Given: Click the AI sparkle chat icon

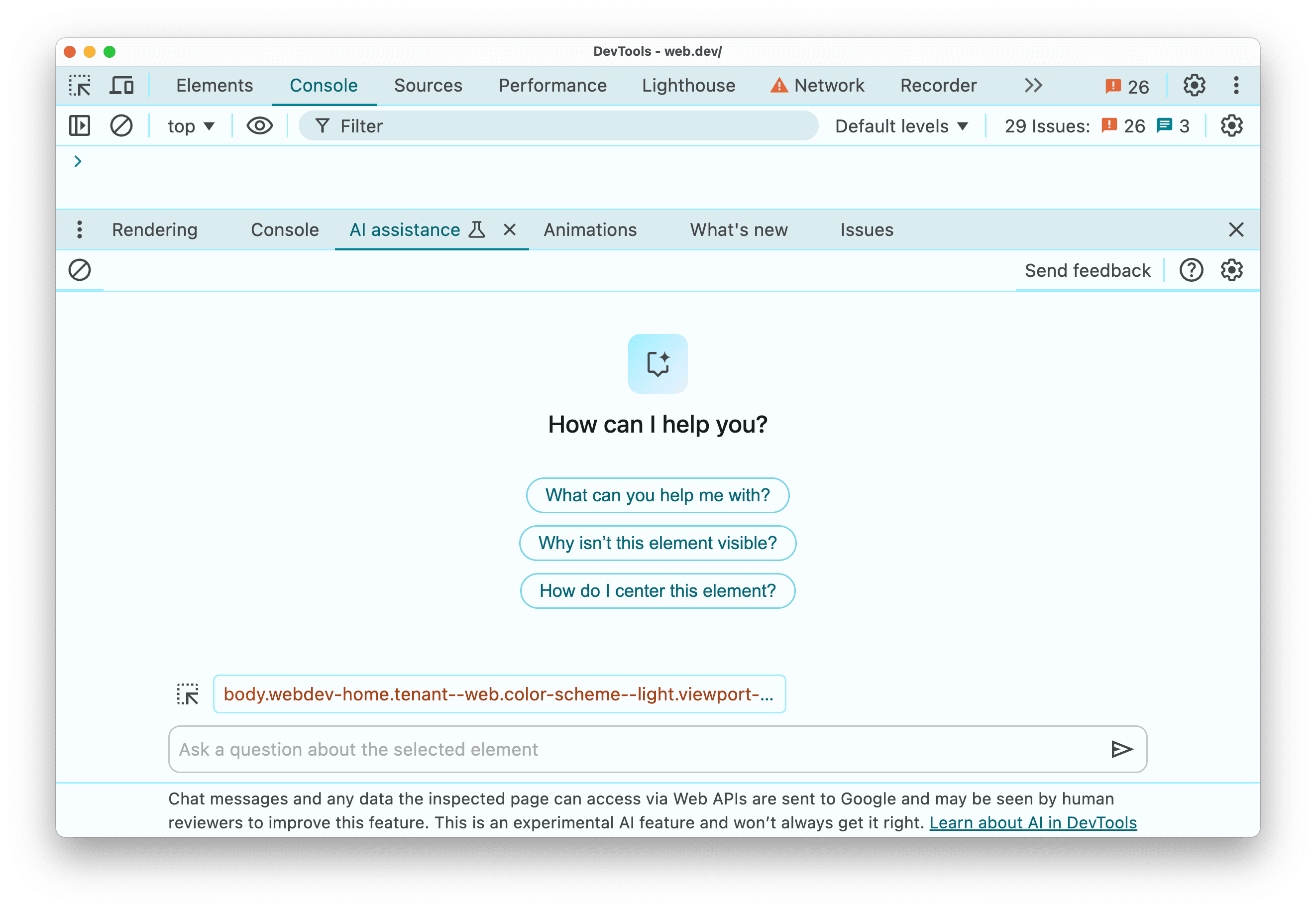Looking at the screenshot, I should click(658, 363).
